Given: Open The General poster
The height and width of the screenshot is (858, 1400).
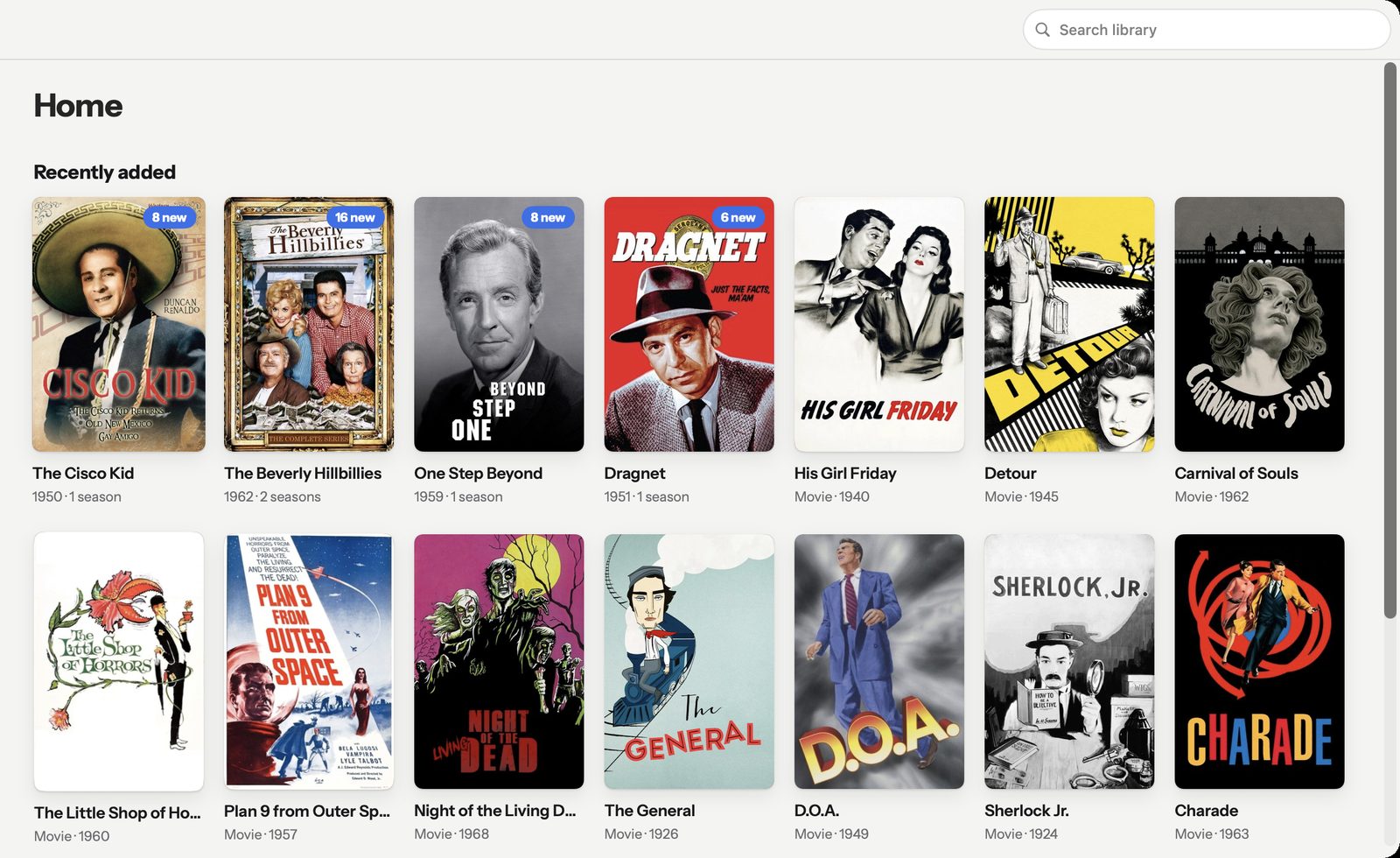Looking at the screenshot, I should [689, 662].
